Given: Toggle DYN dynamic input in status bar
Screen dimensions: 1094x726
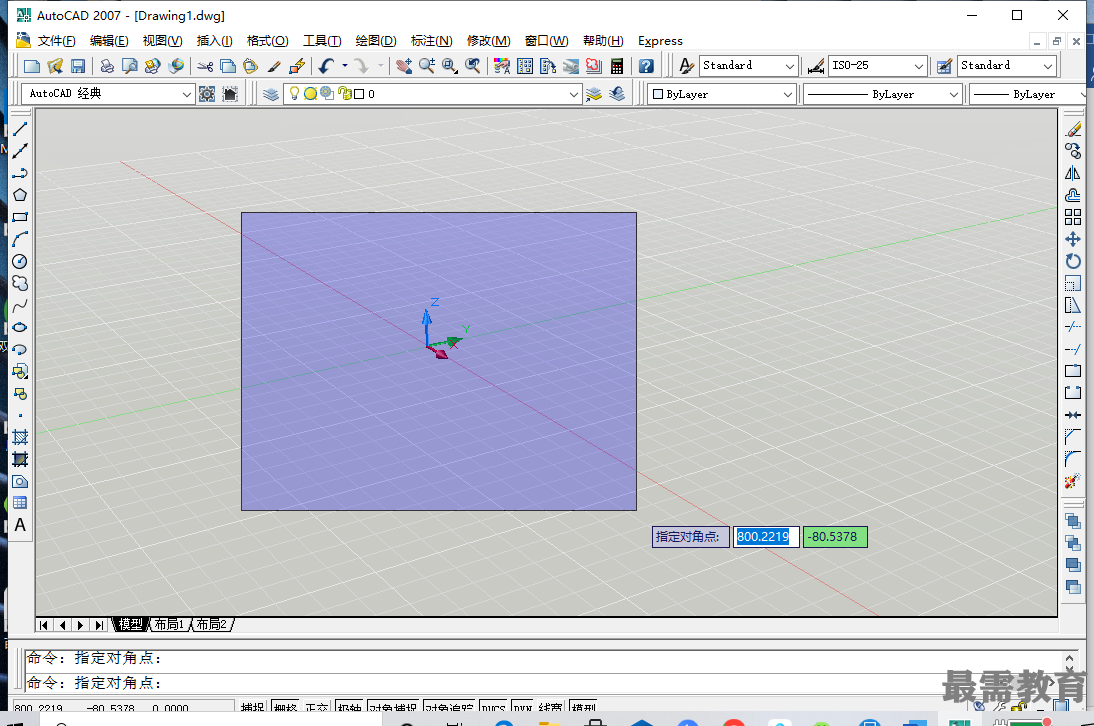Looking at the screenshot, I should click(523, 707).
